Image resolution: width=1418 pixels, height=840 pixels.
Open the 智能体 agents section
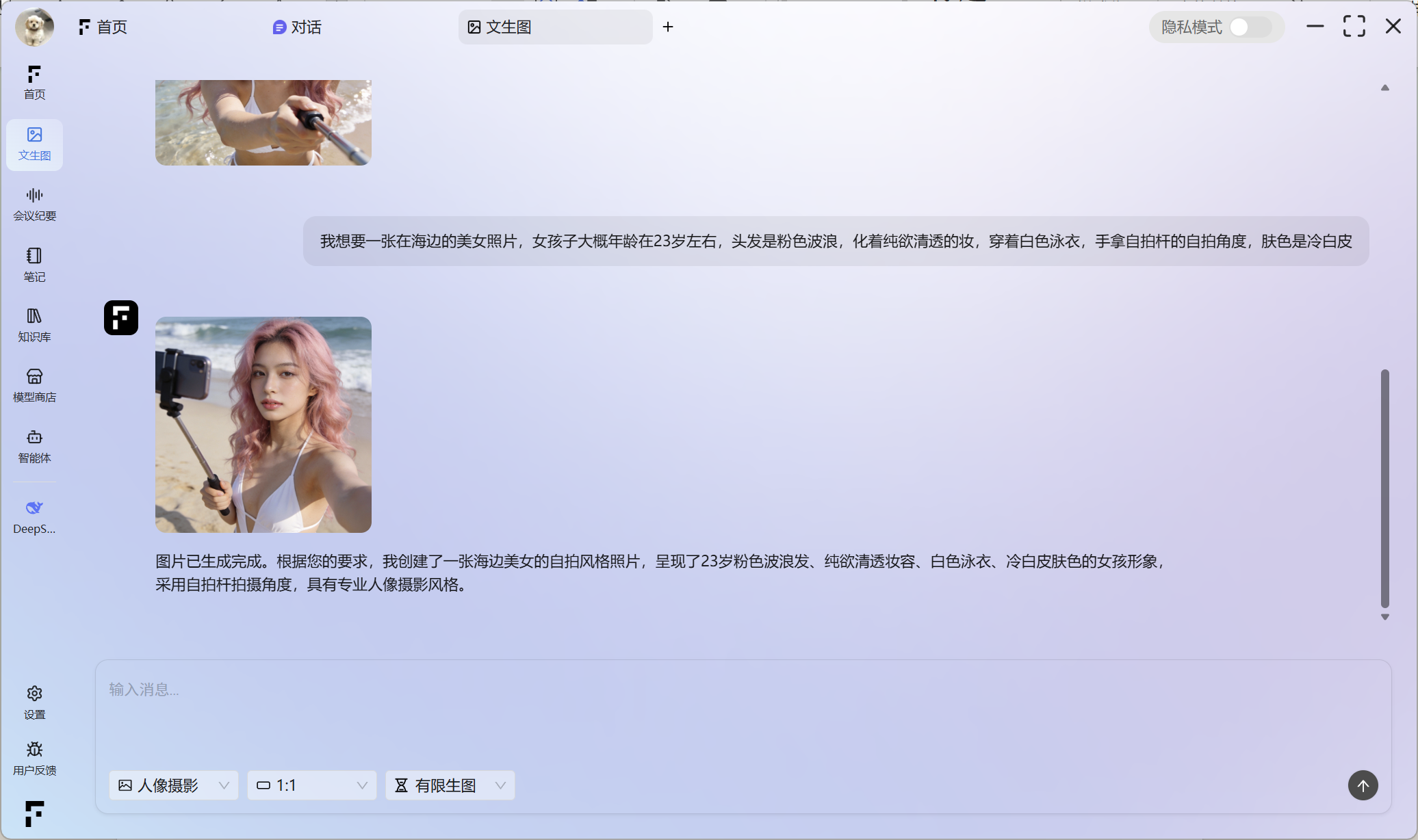point(34,445)
